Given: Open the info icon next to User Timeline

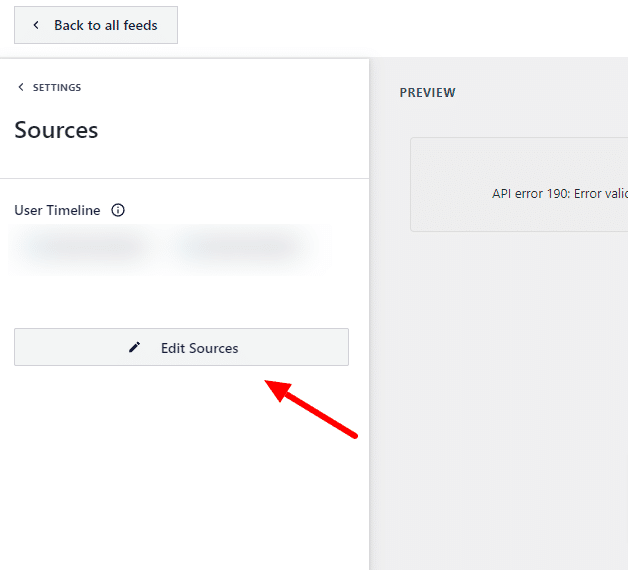Looking at the screenshot, I should (x=118, y=211).
